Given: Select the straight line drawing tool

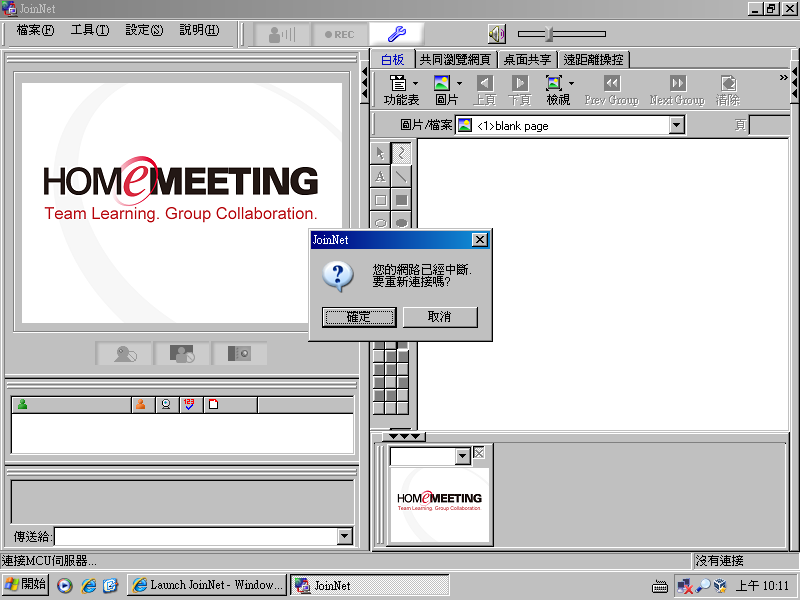Looking at the screenshot, I should tap(402, 177).
